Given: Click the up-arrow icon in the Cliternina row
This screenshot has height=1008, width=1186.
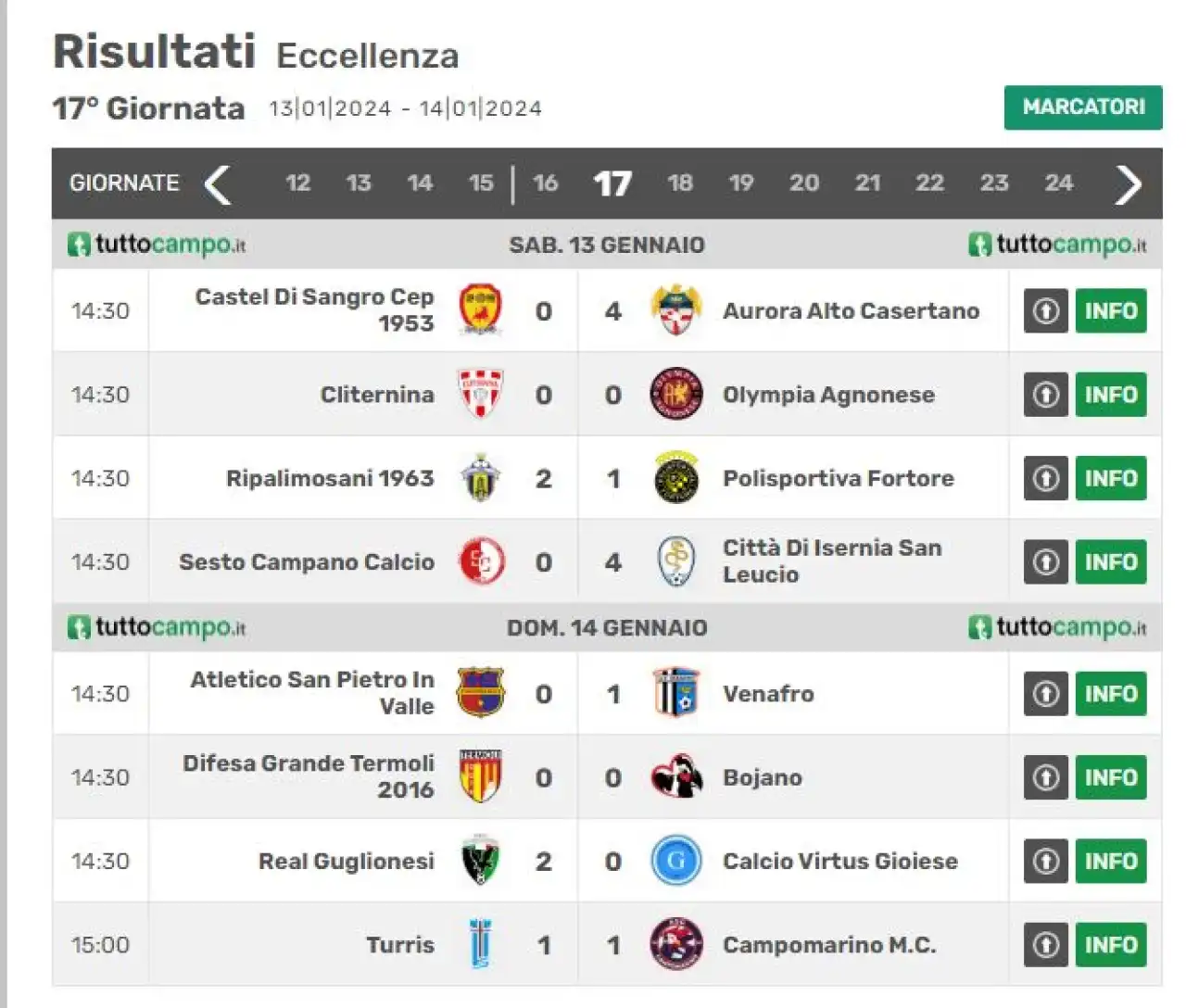Looking at the screenshot, I should coord(1046,395).
